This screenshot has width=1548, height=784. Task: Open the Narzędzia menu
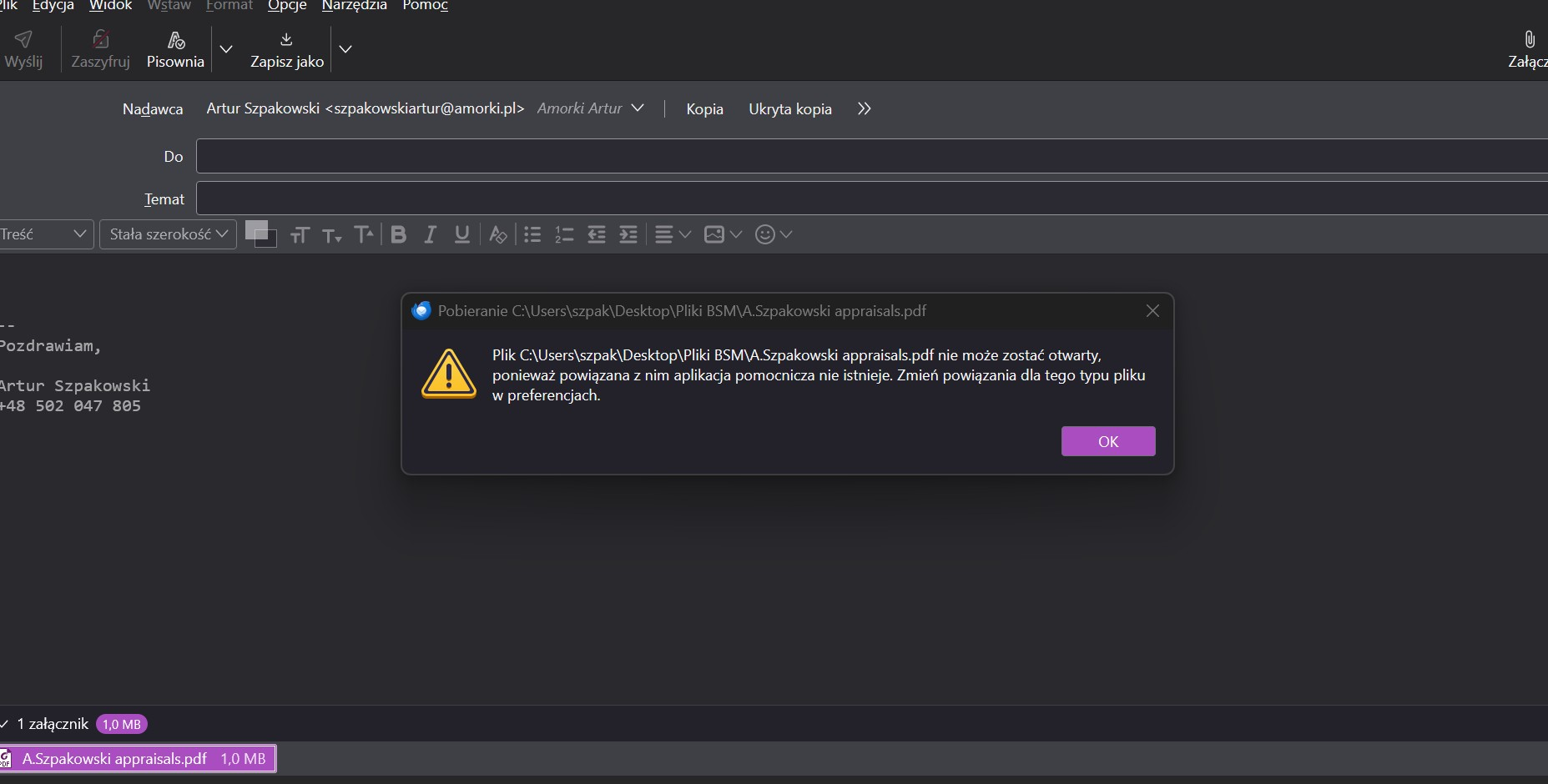click(355, 6)
